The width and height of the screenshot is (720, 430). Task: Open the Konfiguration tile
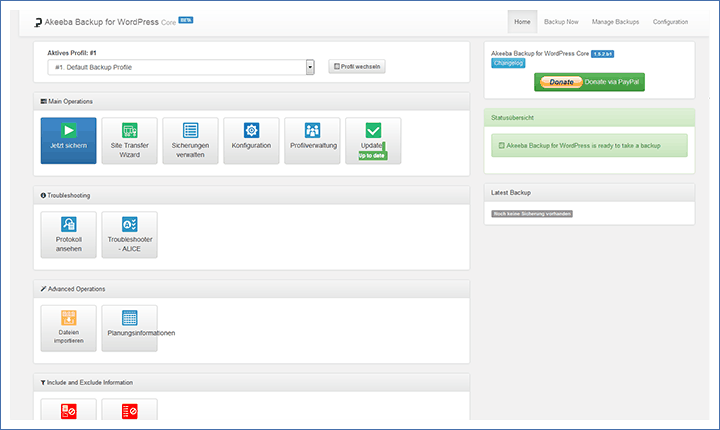(251, 141)
